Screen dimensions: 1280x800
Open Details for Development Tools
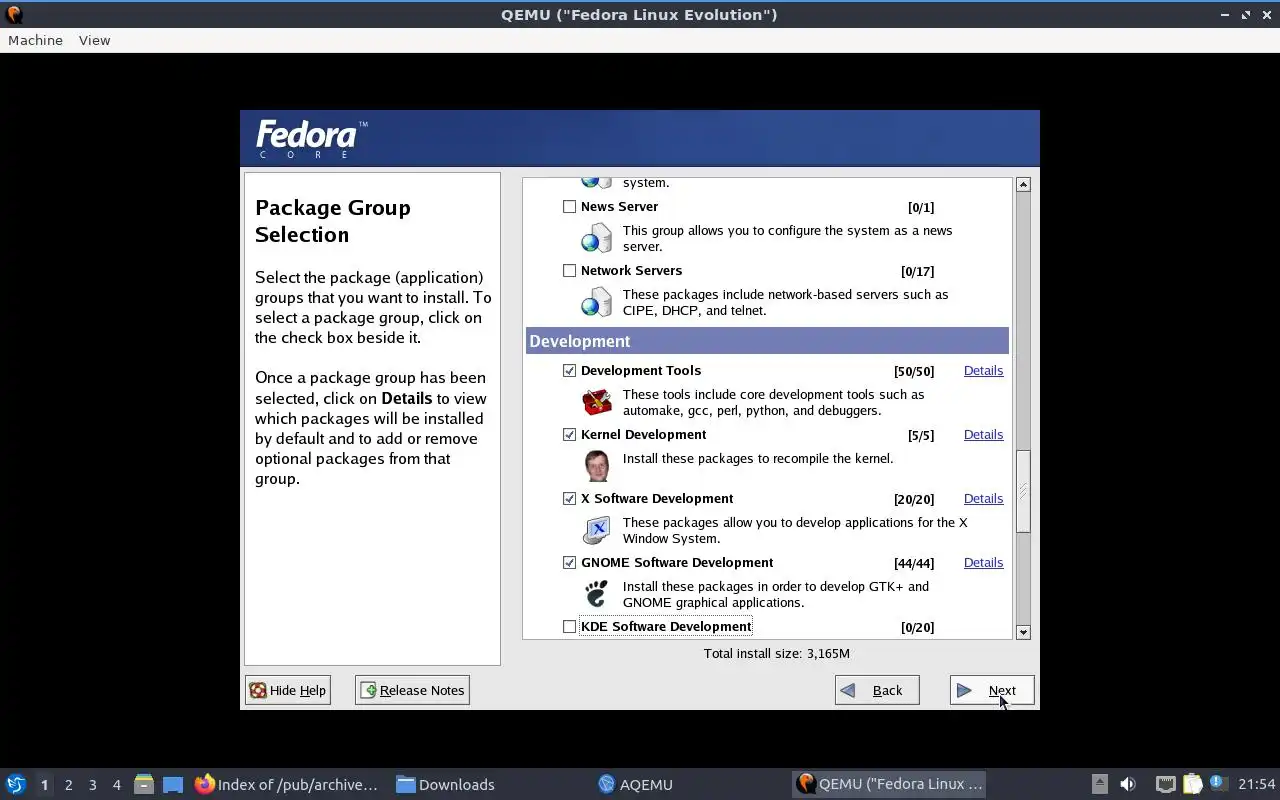pyautogui.click(x=983, y=370)
